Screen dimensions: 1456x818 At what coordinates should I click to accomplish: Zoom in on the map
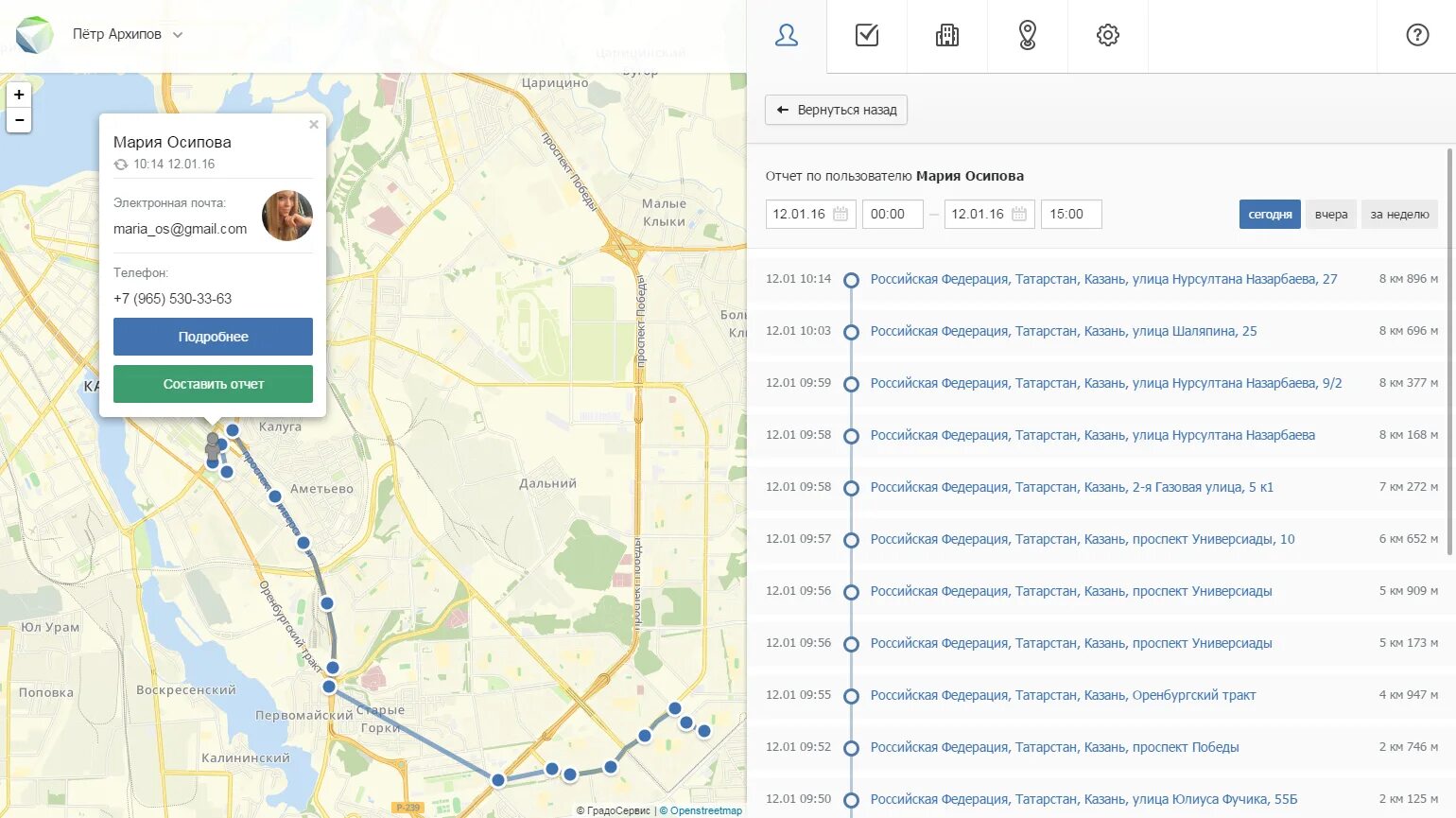tap(19, 95)
